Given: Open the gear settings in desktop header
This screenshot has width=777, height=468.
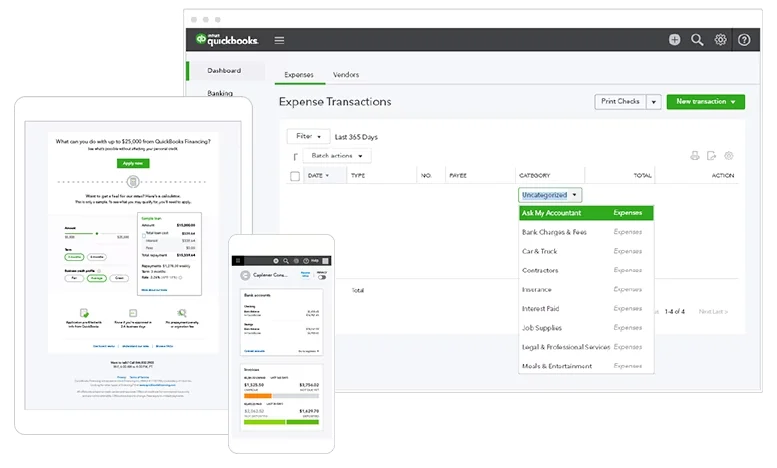Looking at the screenshot, I should 721,40.
